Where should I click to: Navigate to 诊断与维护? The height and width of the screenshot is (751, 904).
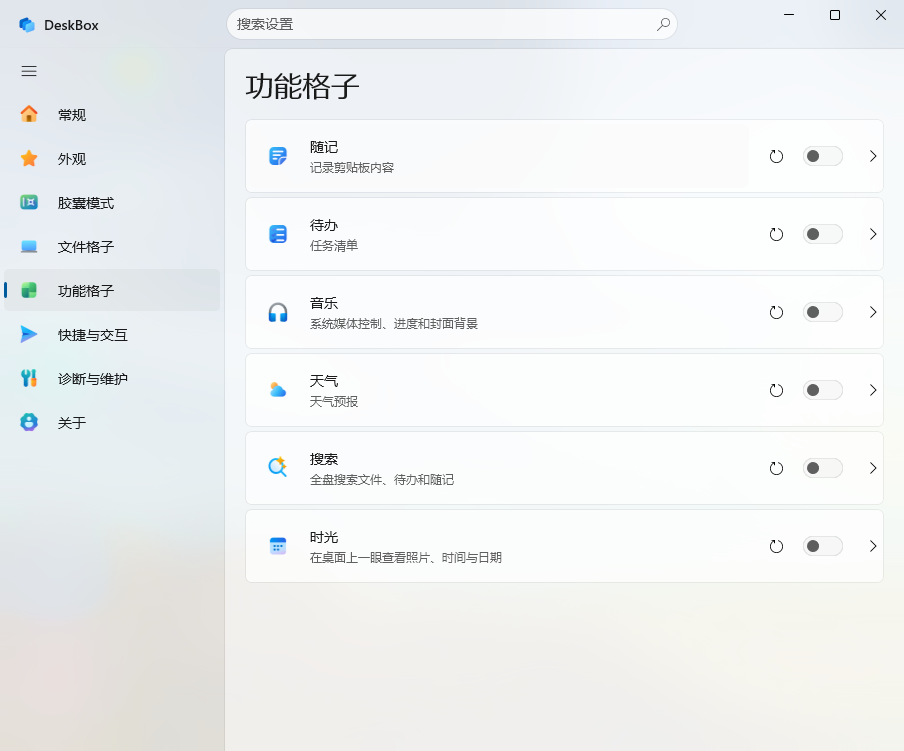point(112,379)
